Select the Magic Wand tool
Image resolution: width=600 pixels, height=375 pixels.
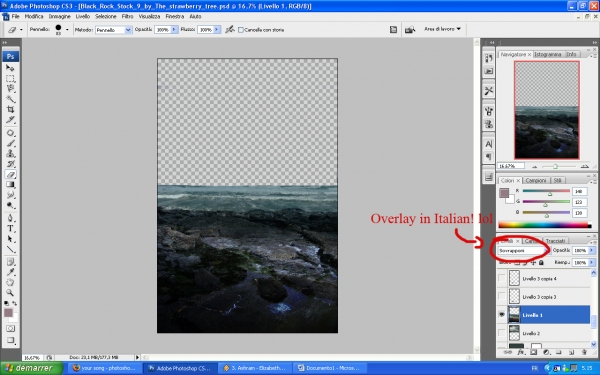[x=10, y=99]
